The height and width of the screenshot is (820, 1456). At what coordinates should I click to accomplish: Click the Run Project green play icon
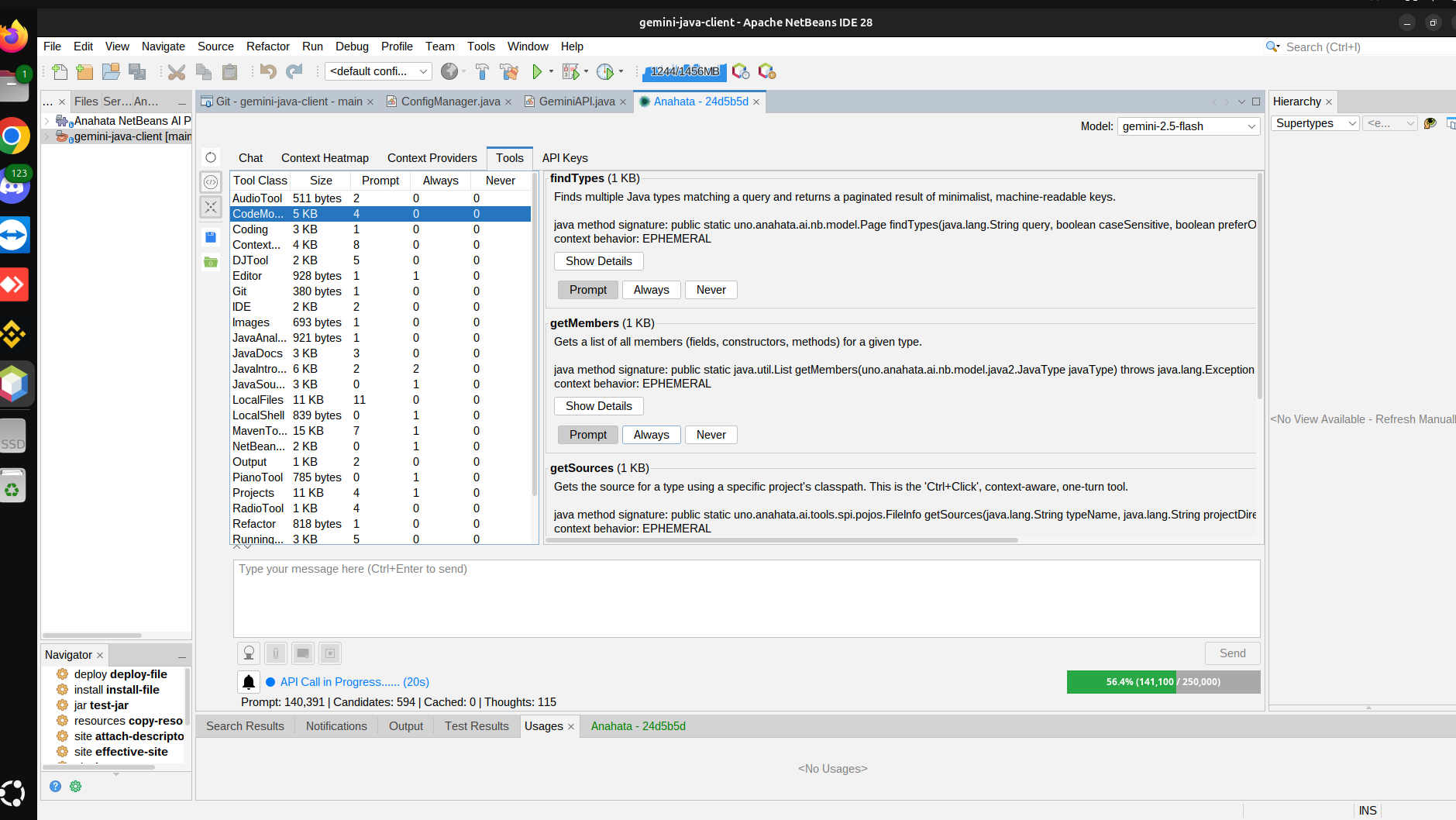pyautogui.click(x=537, y=72)
